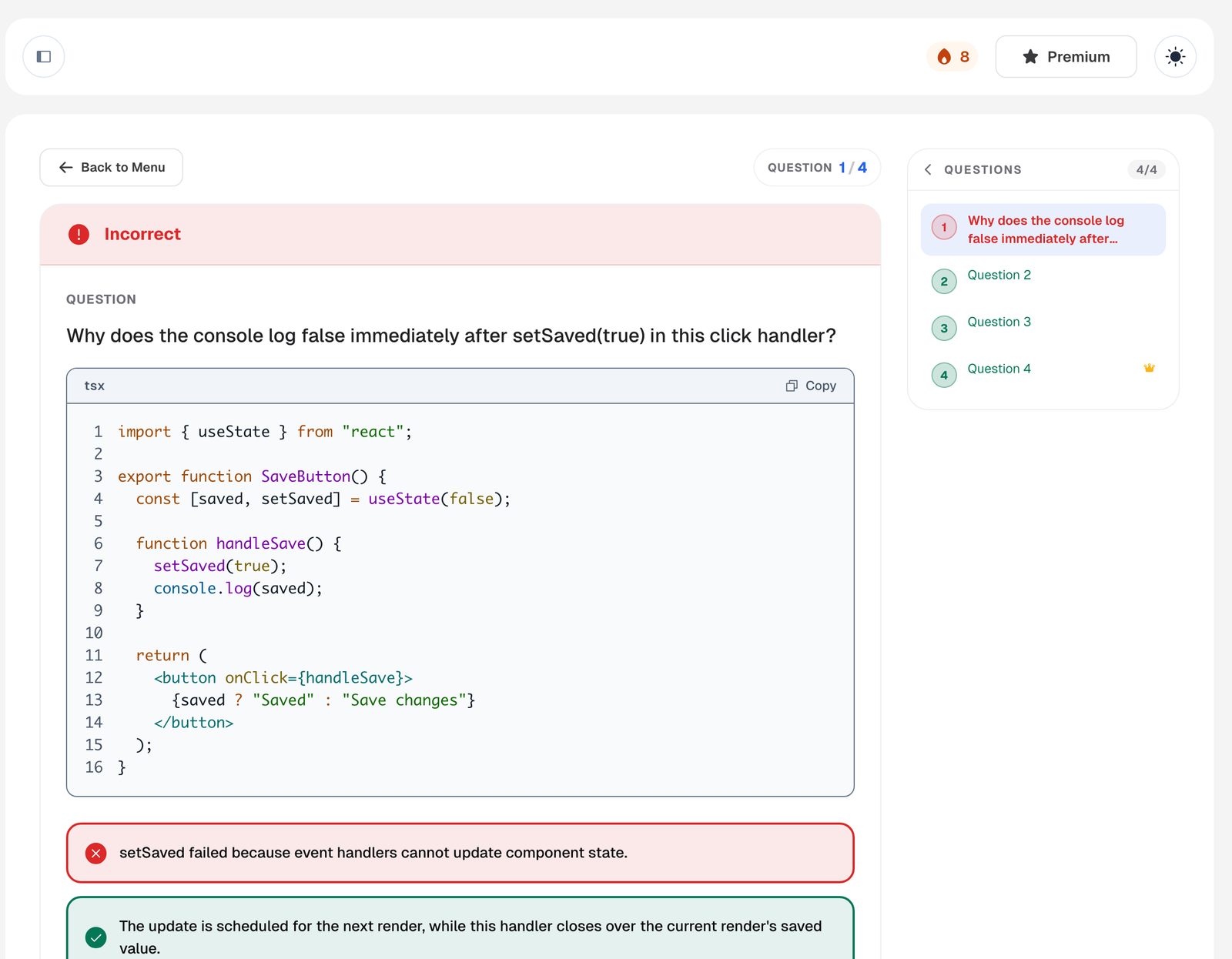This screenshot has height=959, width=1232.
Task: Click the QUESTION 1/4 progress indicator
Action: point(817,167)
